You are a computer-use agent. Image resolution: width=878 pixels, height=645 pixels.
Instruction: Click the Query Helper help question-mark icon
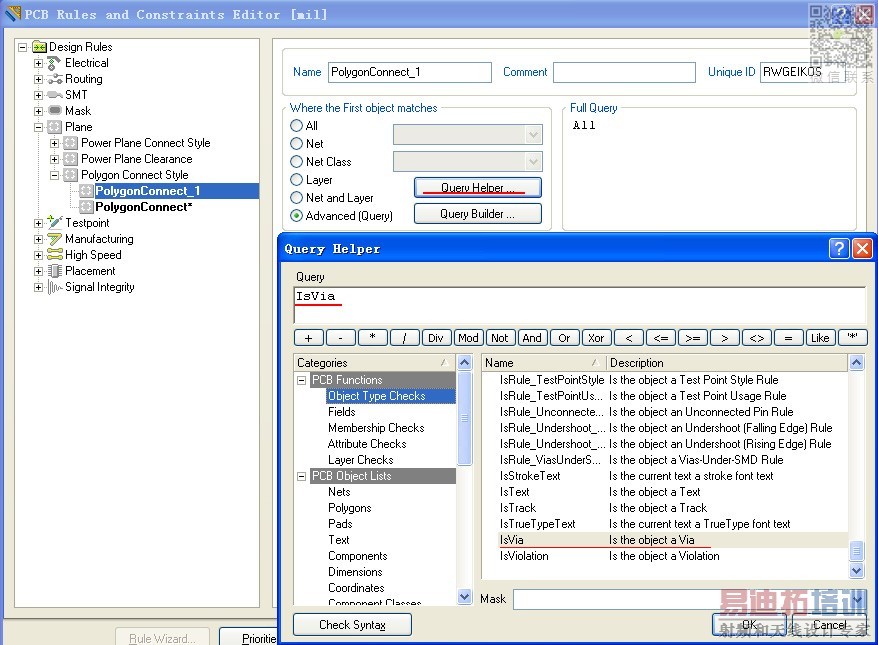(839, 249)
